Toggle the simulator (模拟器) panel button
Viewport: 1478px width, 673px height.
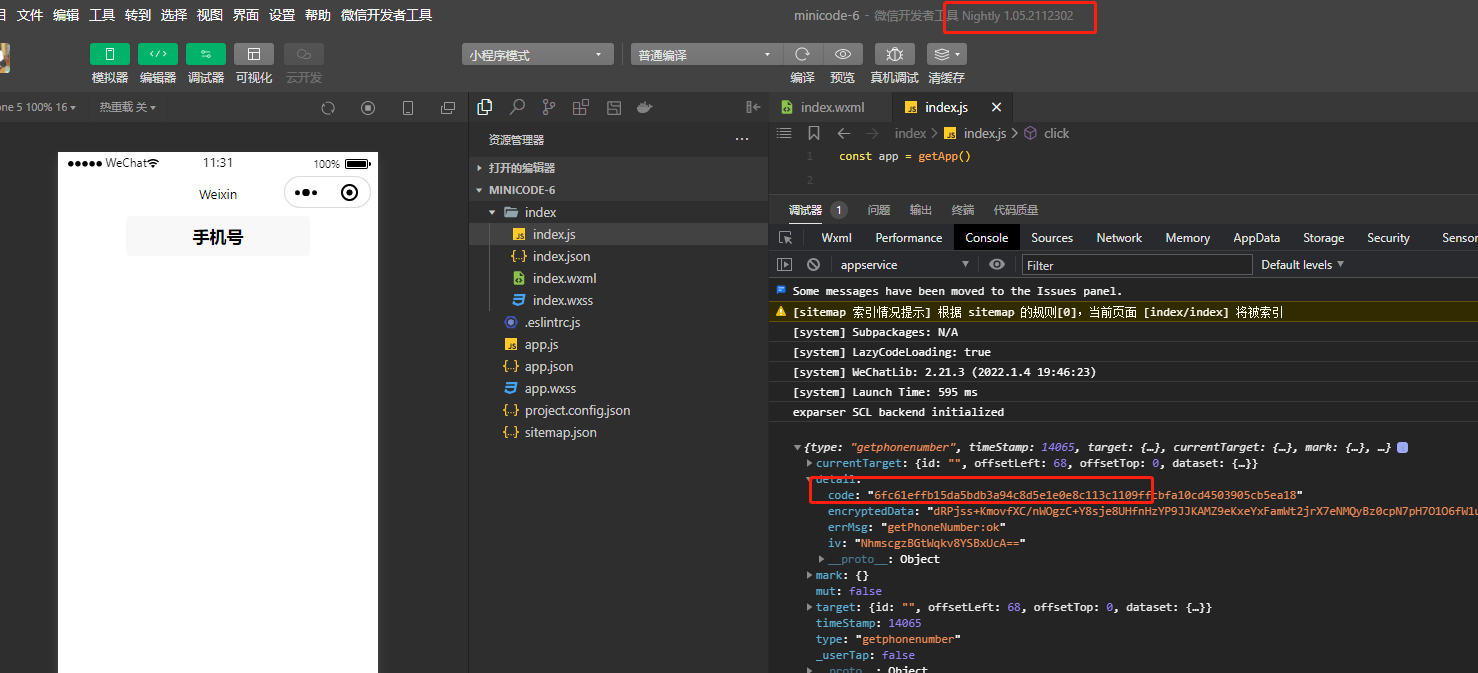tap(110, 54)
